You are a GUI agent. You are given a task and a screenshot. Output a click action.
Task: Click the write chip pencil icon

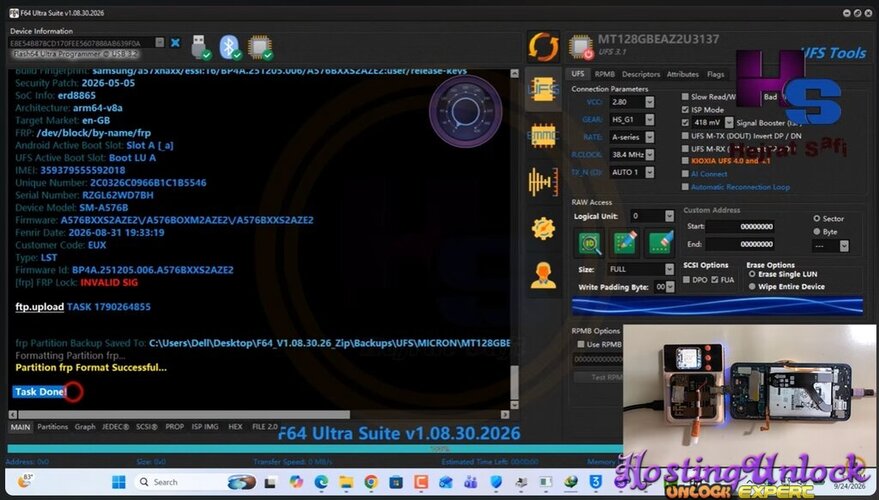pyautogui.click(x=625, y=243)
